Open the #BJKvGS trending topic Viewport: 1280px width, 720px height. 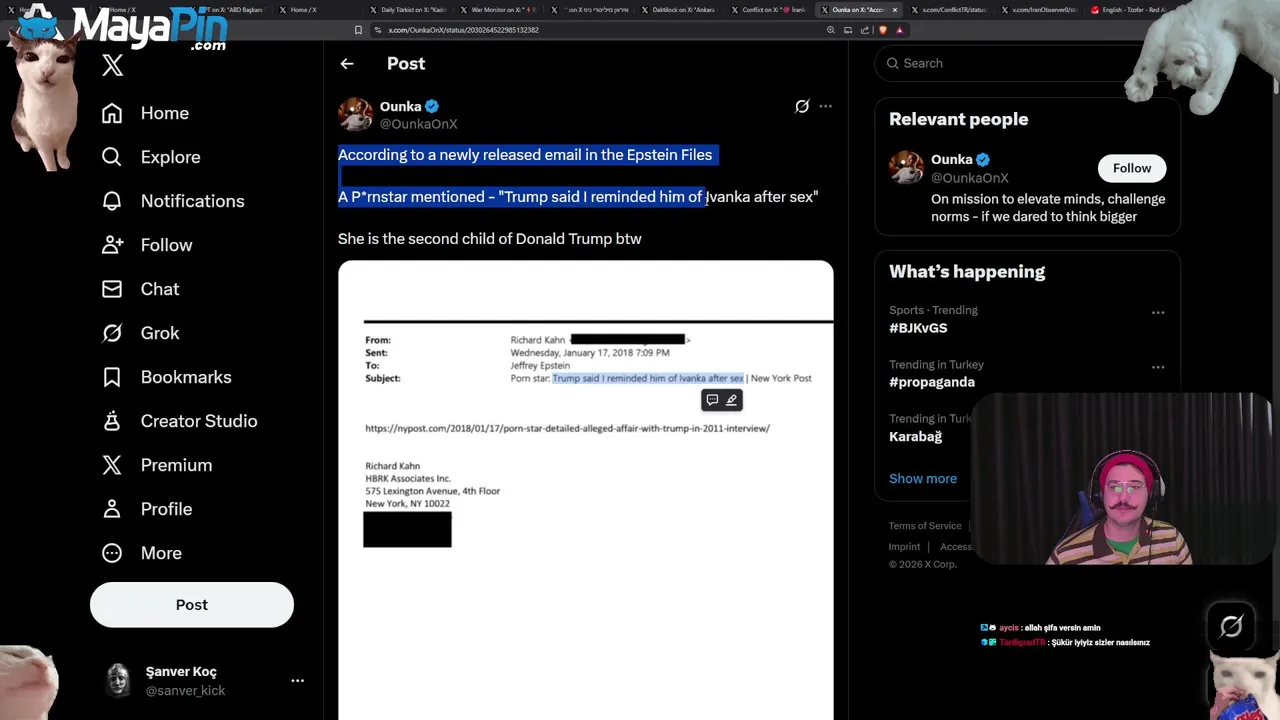[x=918, y=328]
